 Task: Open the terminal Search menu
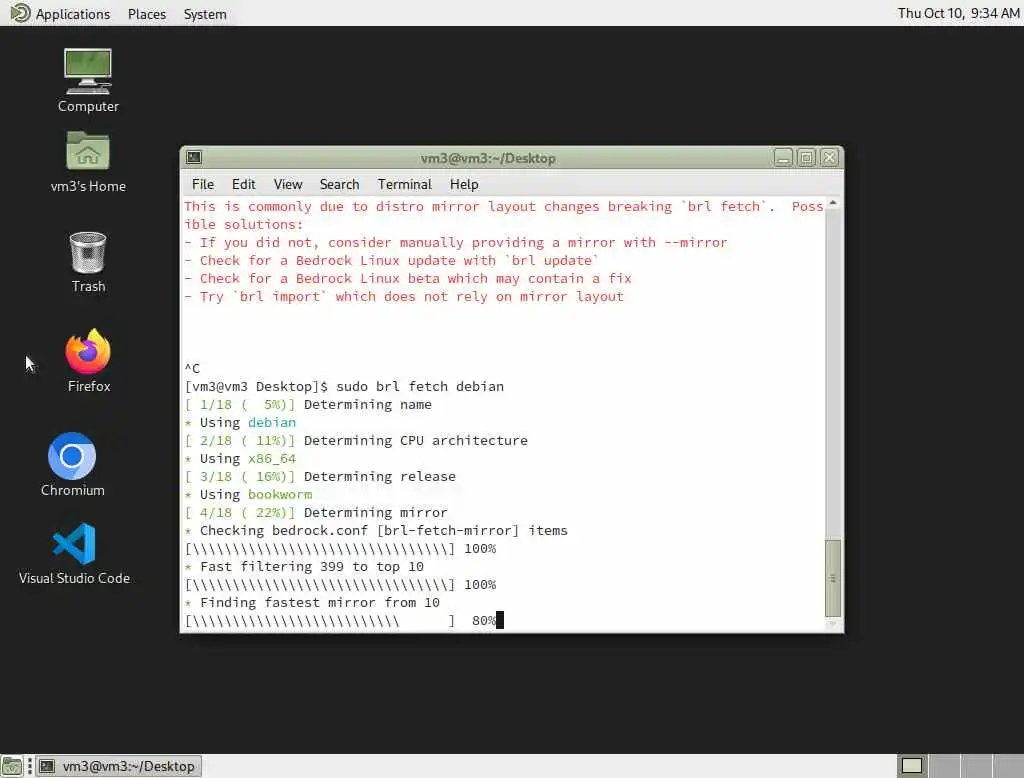(340, 184)
